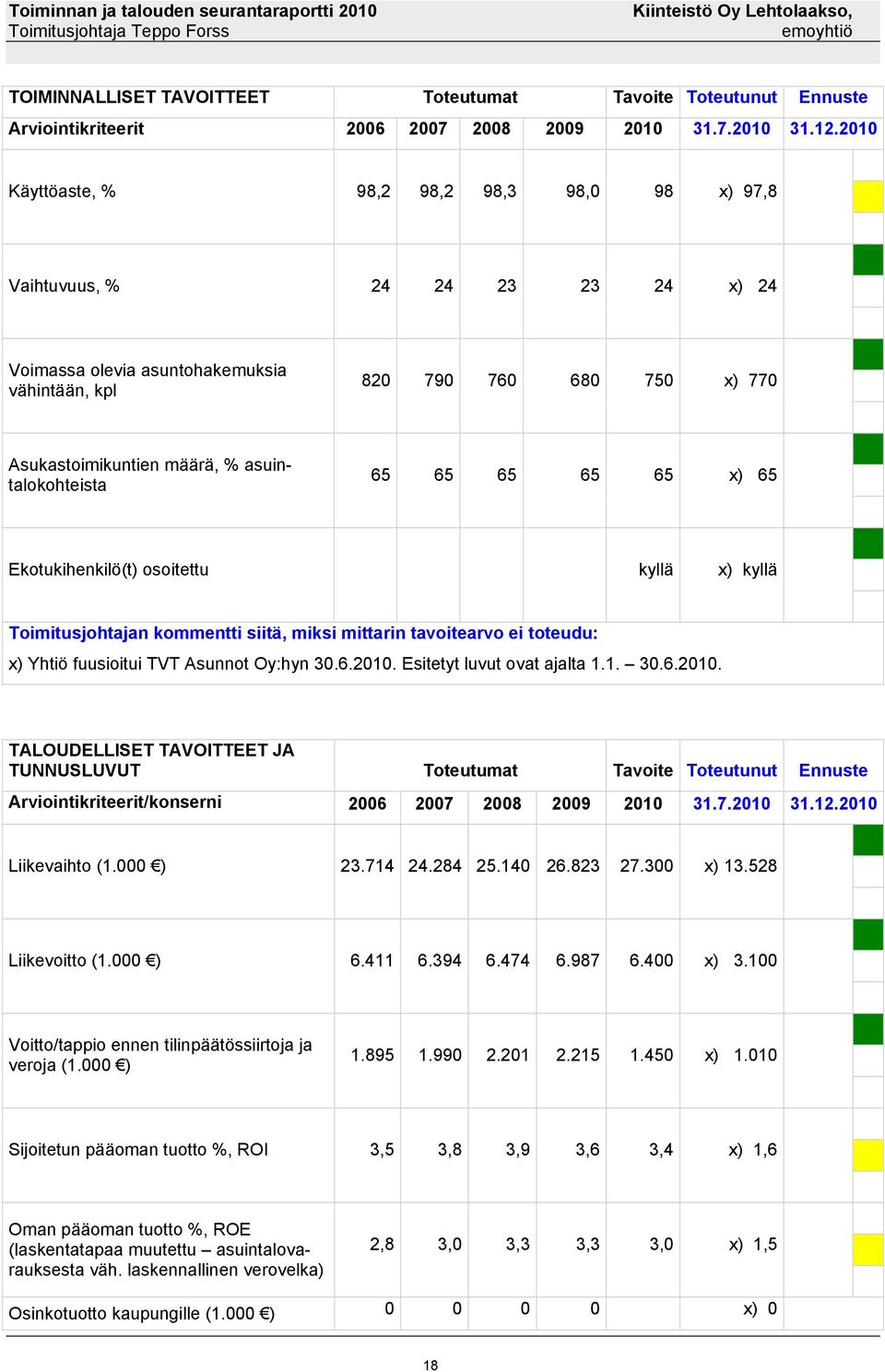Click the 'Ekotukihenkilö(t) osoitettu' row label
The width and height of the screenshot is (885, 1372).
109,569
